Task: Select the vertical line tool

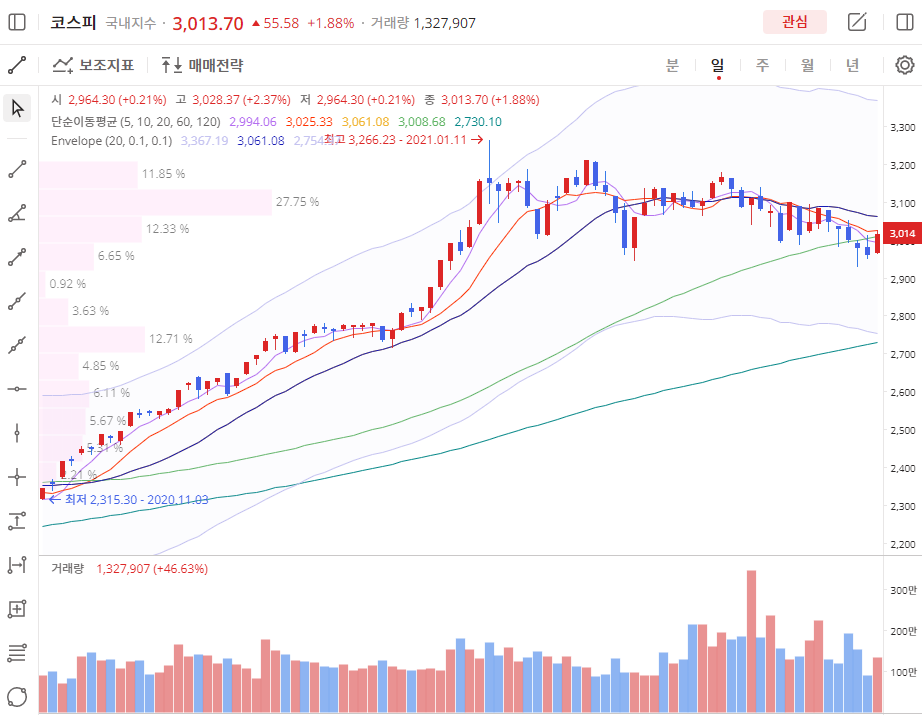Action: click(x=17, y=433)
